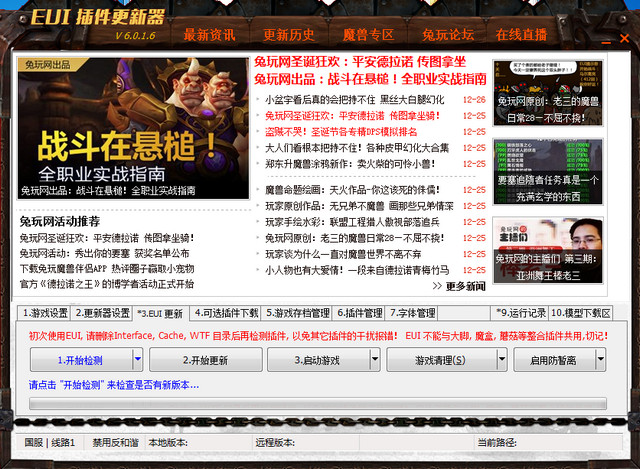Open the 更新历史 navigation tab
This screenshot has height=469, width=640.
(288, 34)
